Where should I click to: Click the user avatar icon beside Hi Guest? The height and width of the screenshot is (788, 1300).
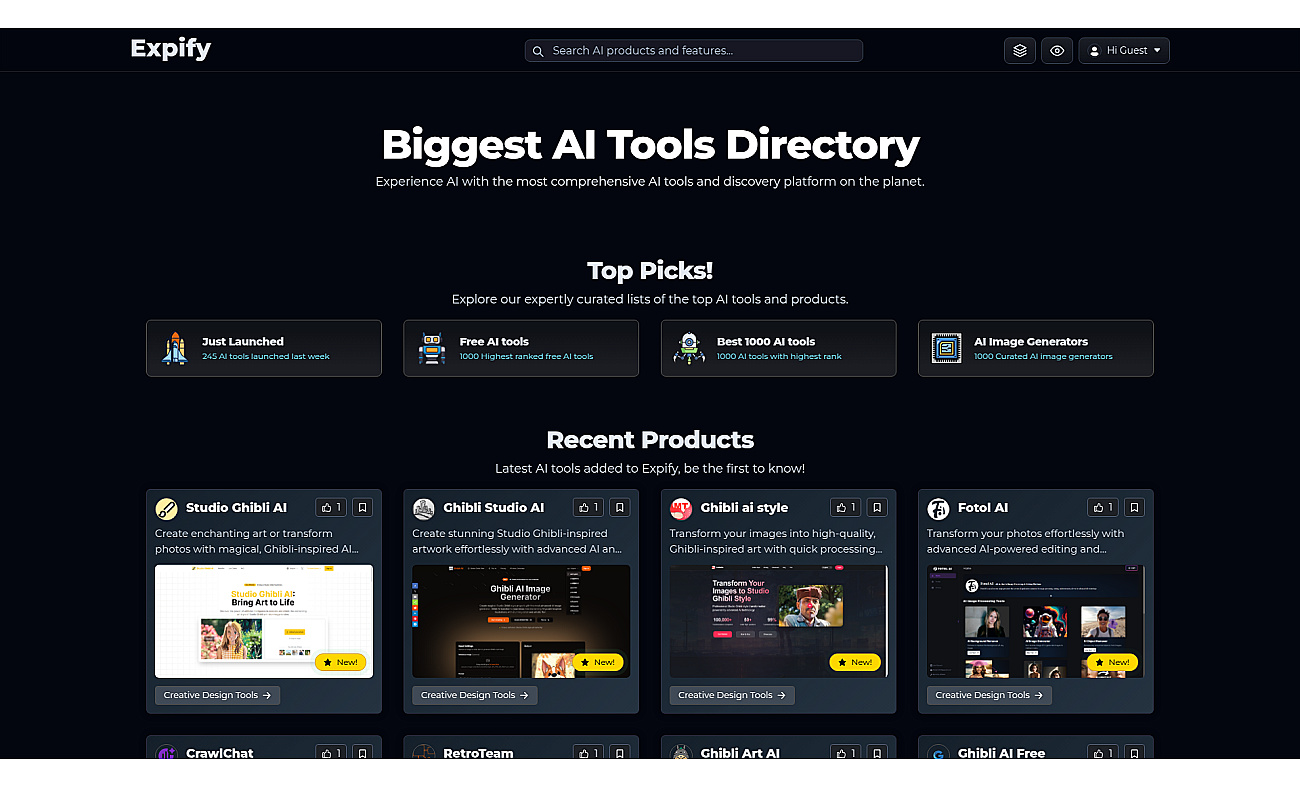tap(1094, 51)
